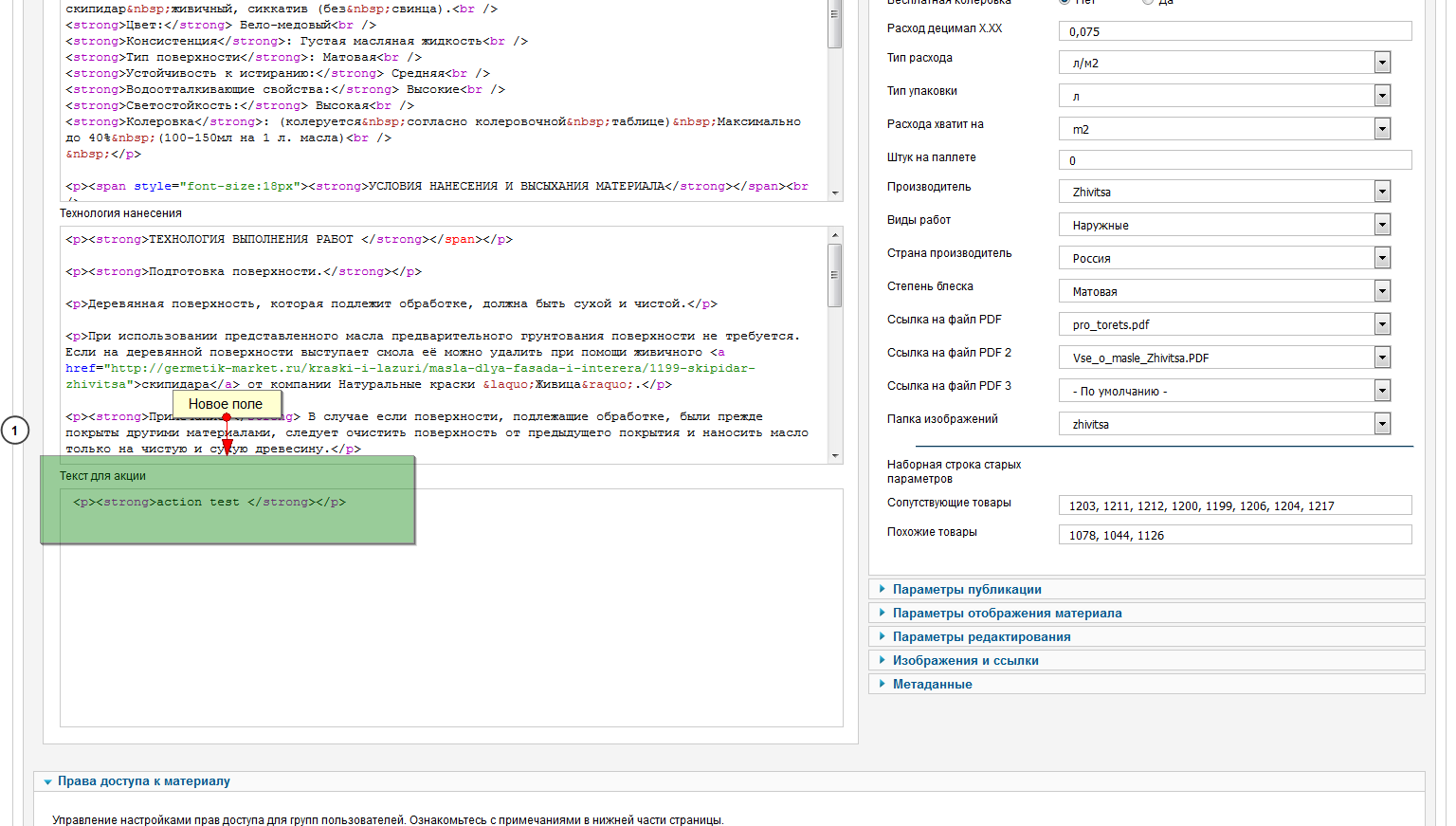This screenshot has height=826, width=1456.
Task: Click the Новое поле callout label
Action: tap(226, 404)
